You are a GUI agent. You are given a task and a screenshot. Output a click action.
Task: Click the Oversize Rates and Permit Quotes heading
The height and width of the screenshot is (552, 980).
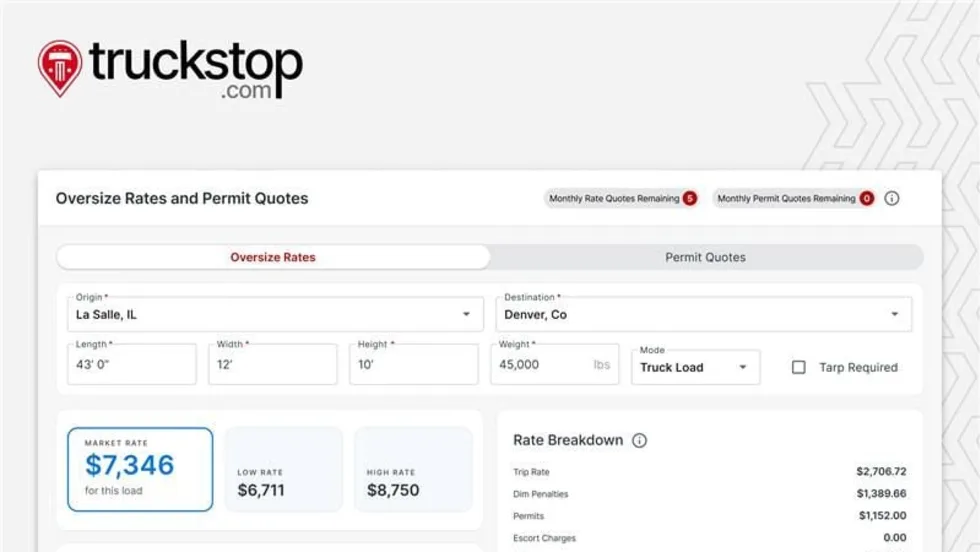[x=182, y=198]
